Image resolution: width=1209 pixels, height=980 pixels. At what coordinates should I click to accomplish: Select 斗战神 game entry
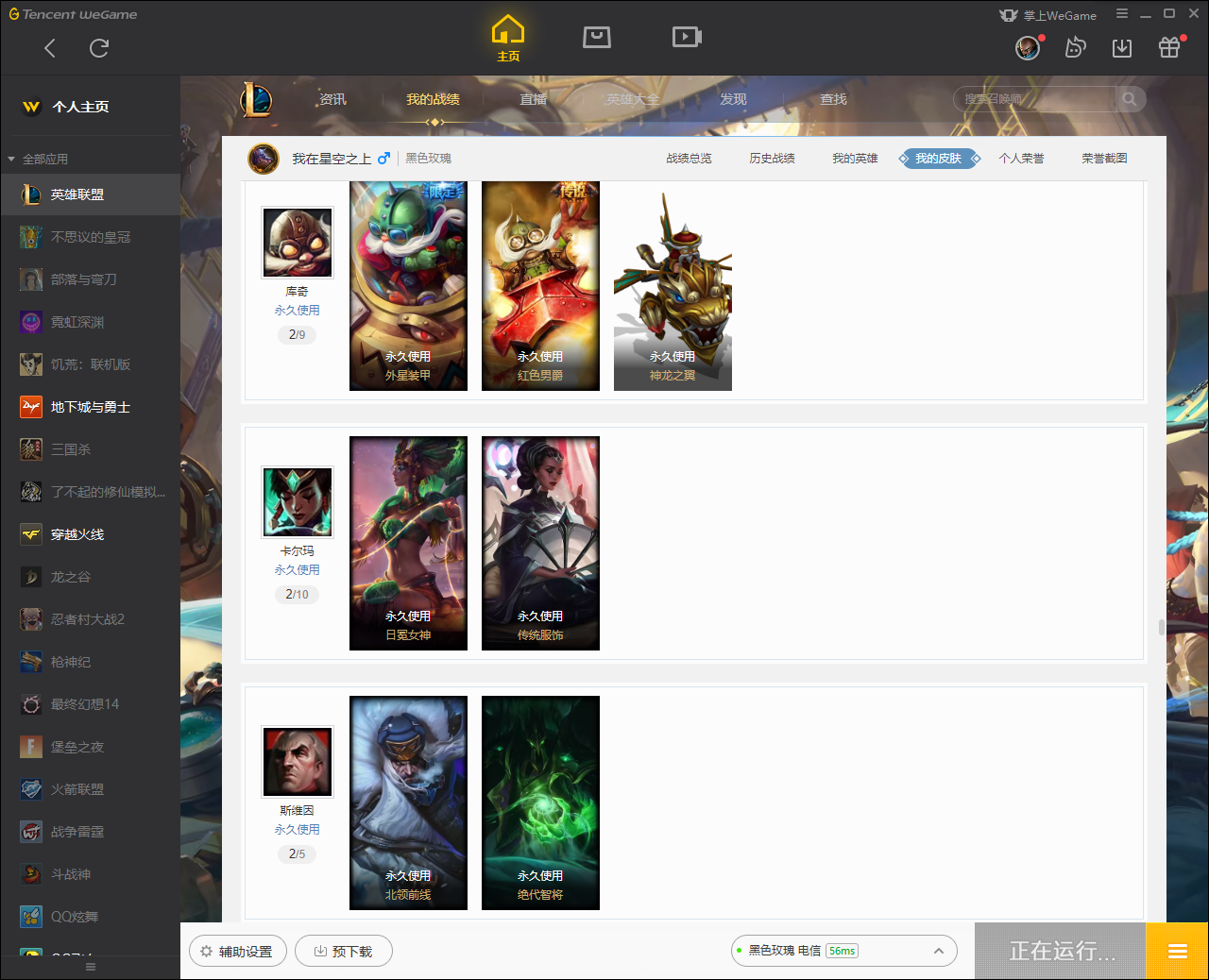pyautogui.click(x=90, y=874)
